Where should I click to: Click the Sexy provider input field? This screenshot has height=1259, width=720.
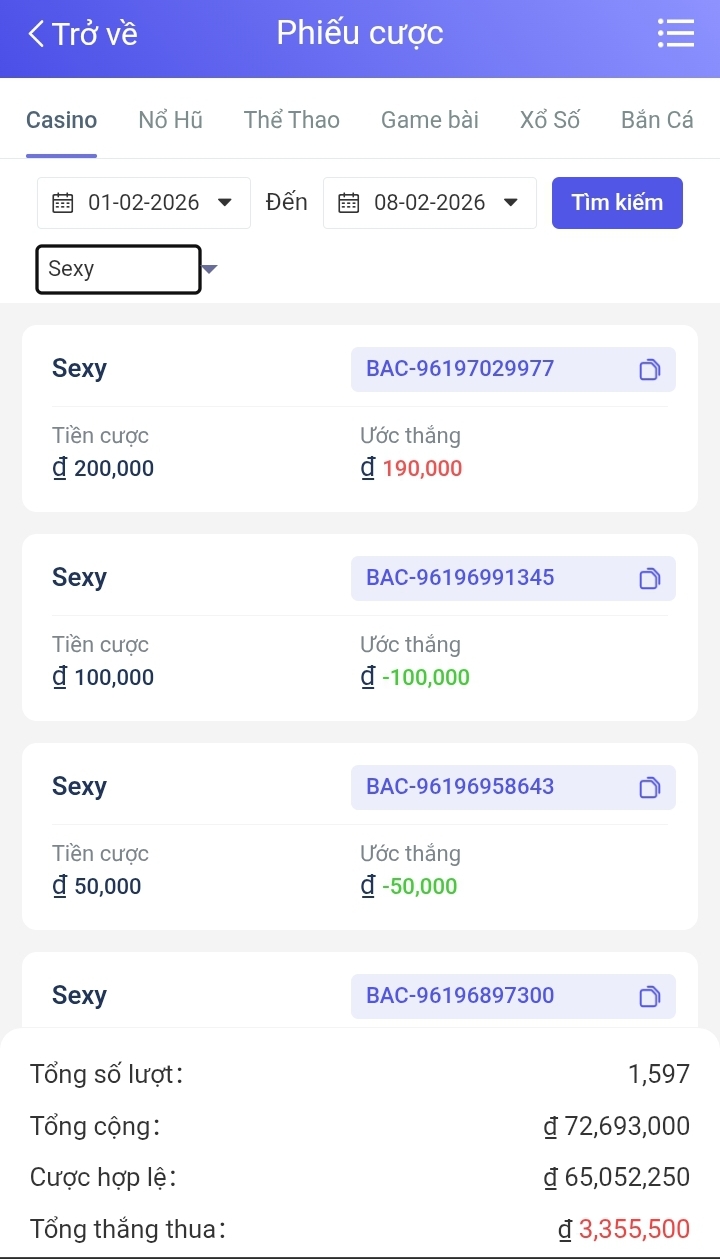pos(118,269)
